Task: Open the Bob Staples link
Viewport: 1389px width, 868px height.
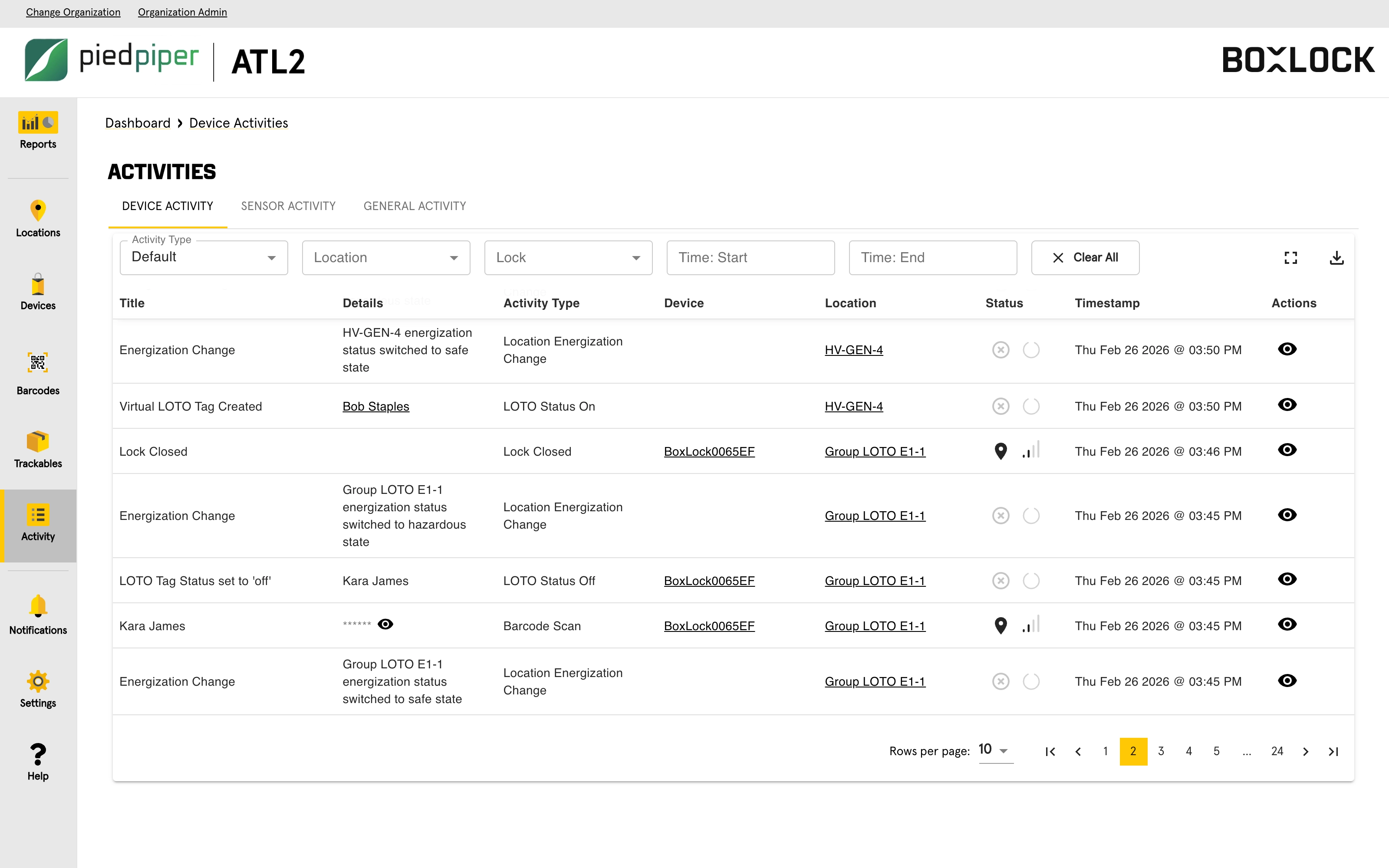Action: click(375, 407)
